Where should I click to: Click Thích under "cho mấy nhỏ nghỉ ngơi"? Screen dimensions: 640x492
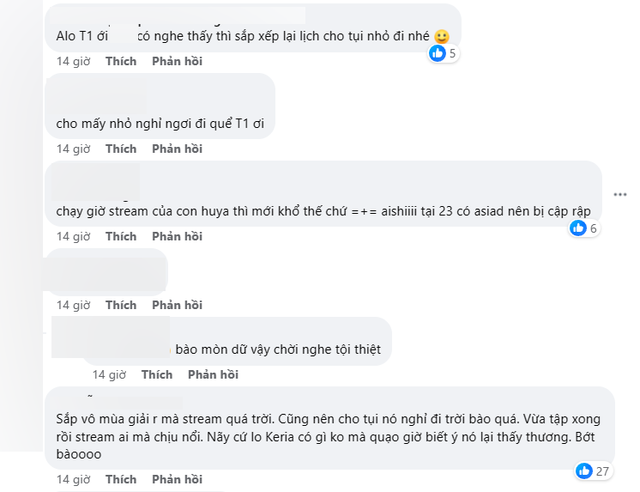pyautogui.click(x=121, y=149)
